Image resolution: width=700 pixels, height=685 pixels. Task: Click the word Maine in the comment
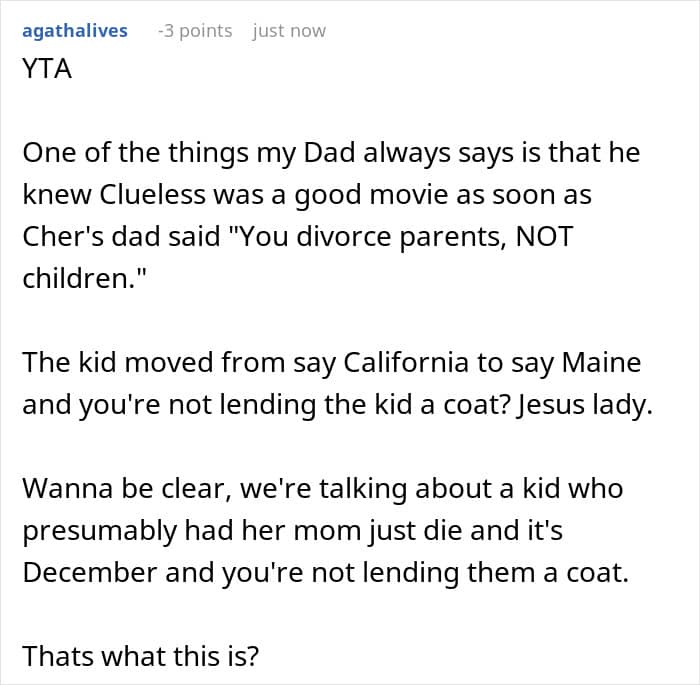coord(601,363)
